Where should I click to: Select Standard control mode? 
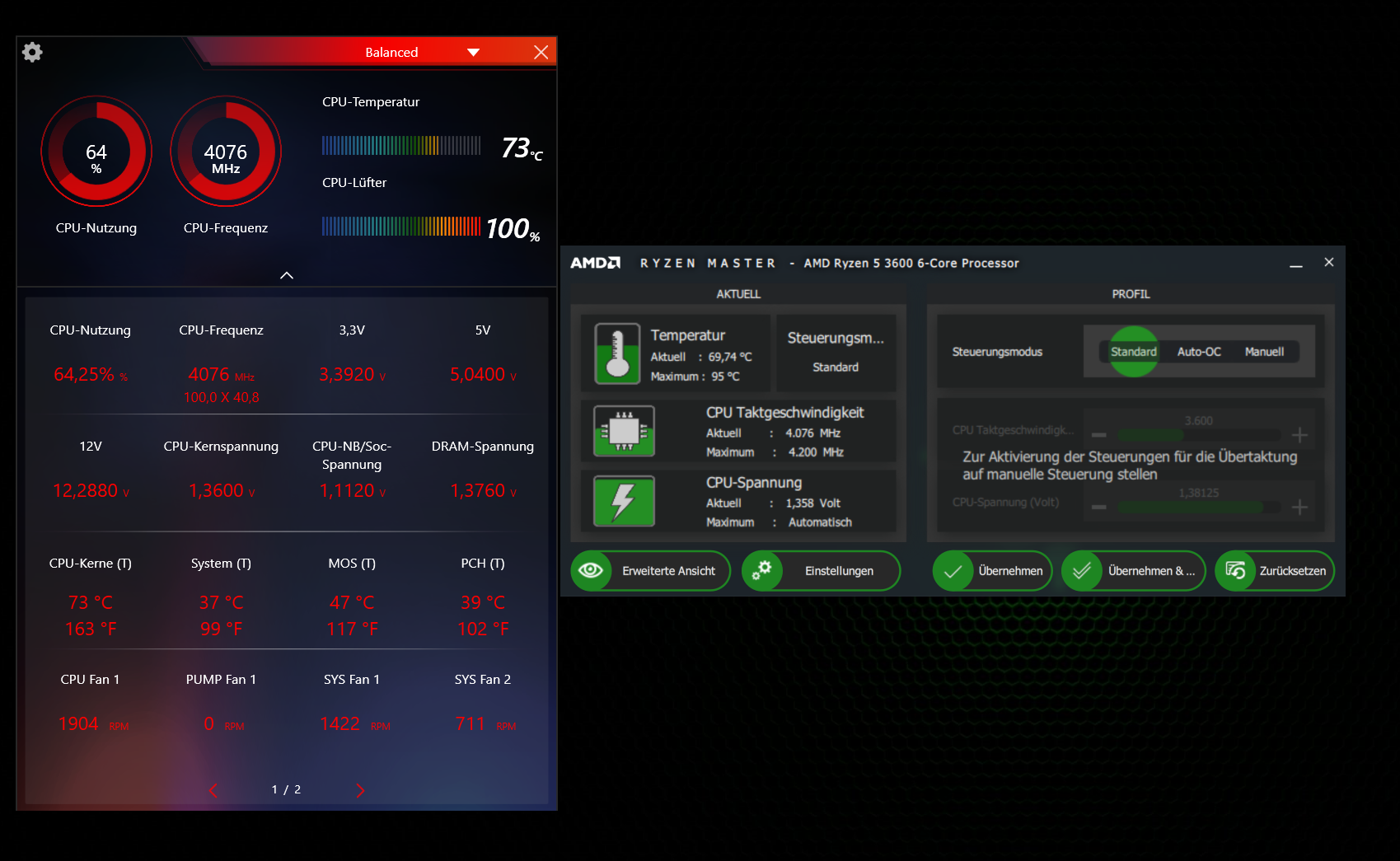[x=1134, y=352]
